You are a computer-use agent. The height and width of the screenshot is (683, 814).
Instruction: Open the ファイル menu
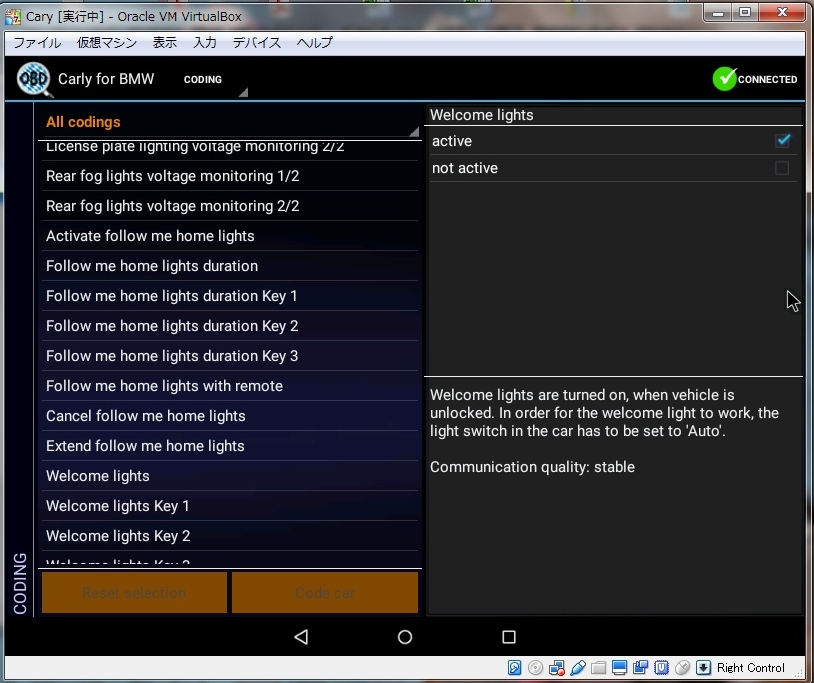37,43
